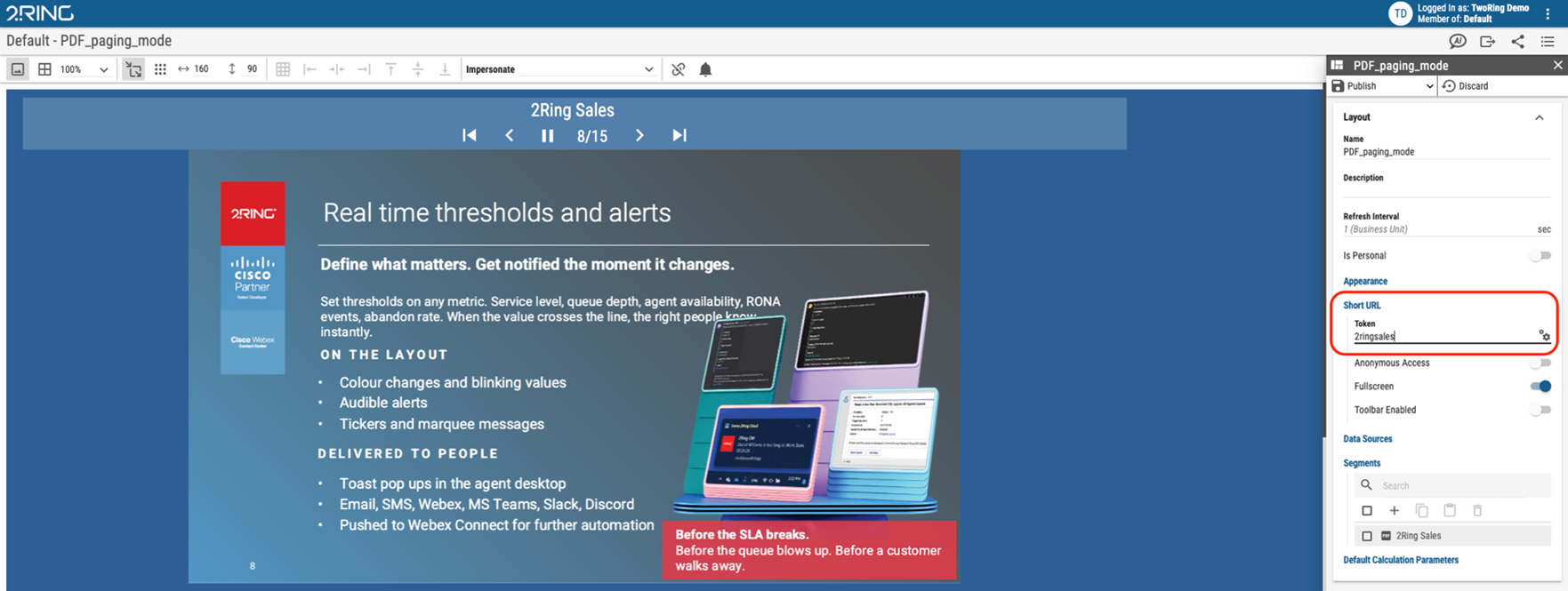Viewport: 1568px width, 591px height.
Task: Click the align left edges icon
Action: coord(310,69)
